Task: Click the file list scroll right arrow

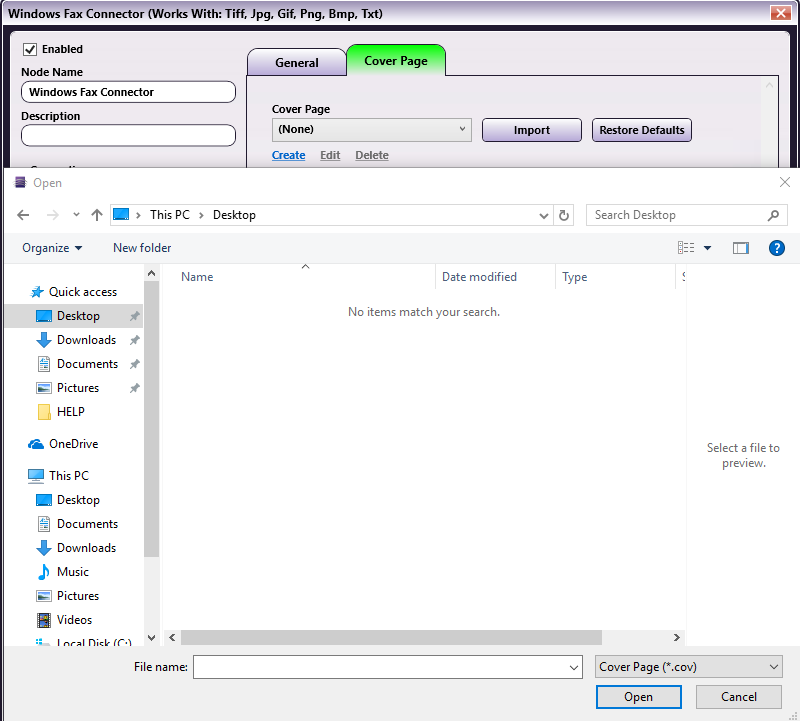Action: 677,637
